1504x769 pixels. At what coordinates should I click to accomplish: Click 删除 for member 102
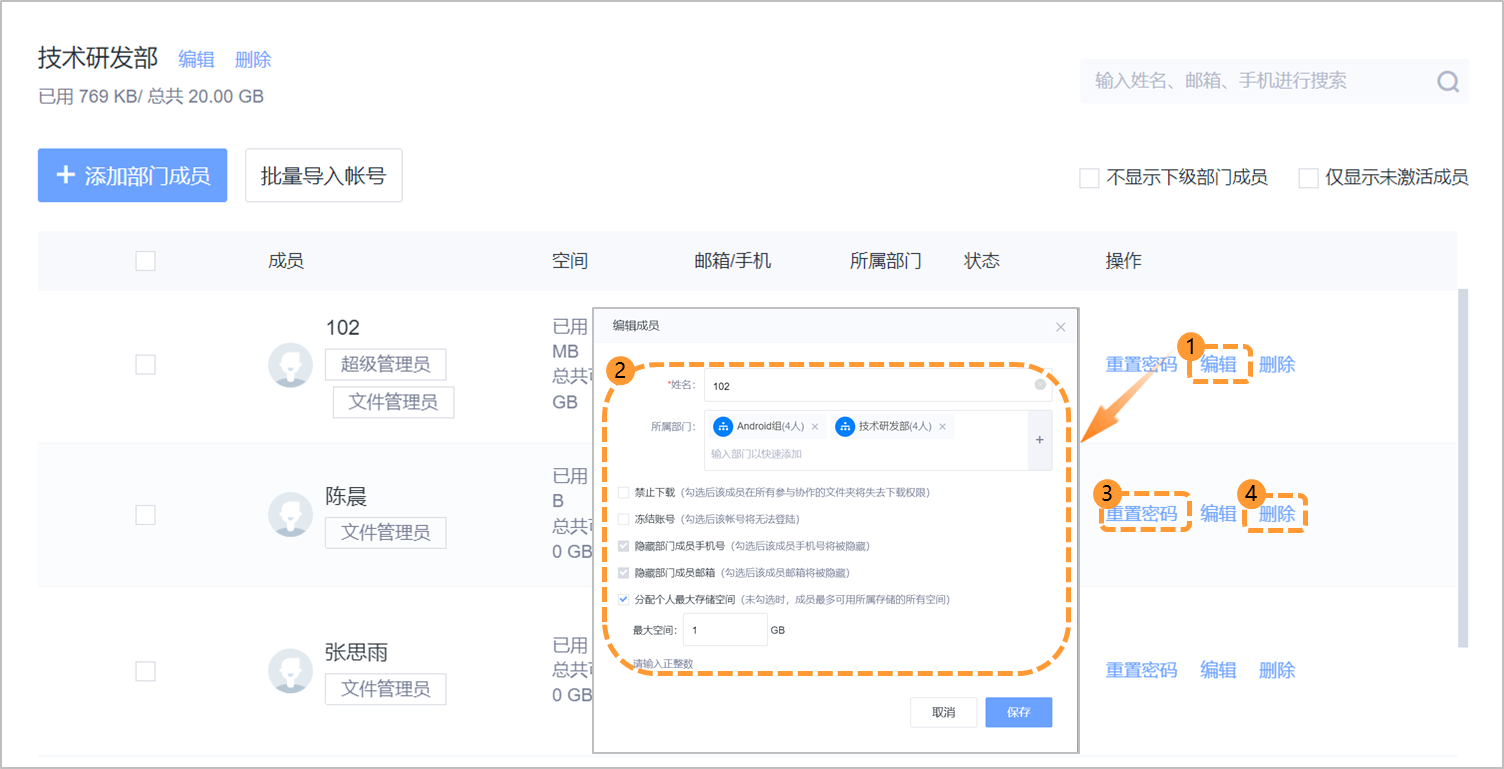pos(1277,365)
